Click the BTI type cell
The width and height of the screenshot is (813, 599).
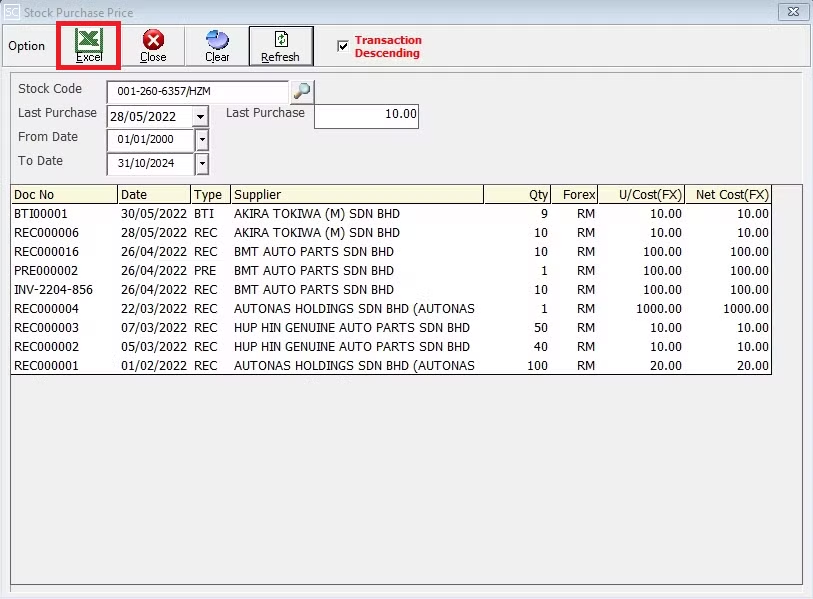point(204,214)
